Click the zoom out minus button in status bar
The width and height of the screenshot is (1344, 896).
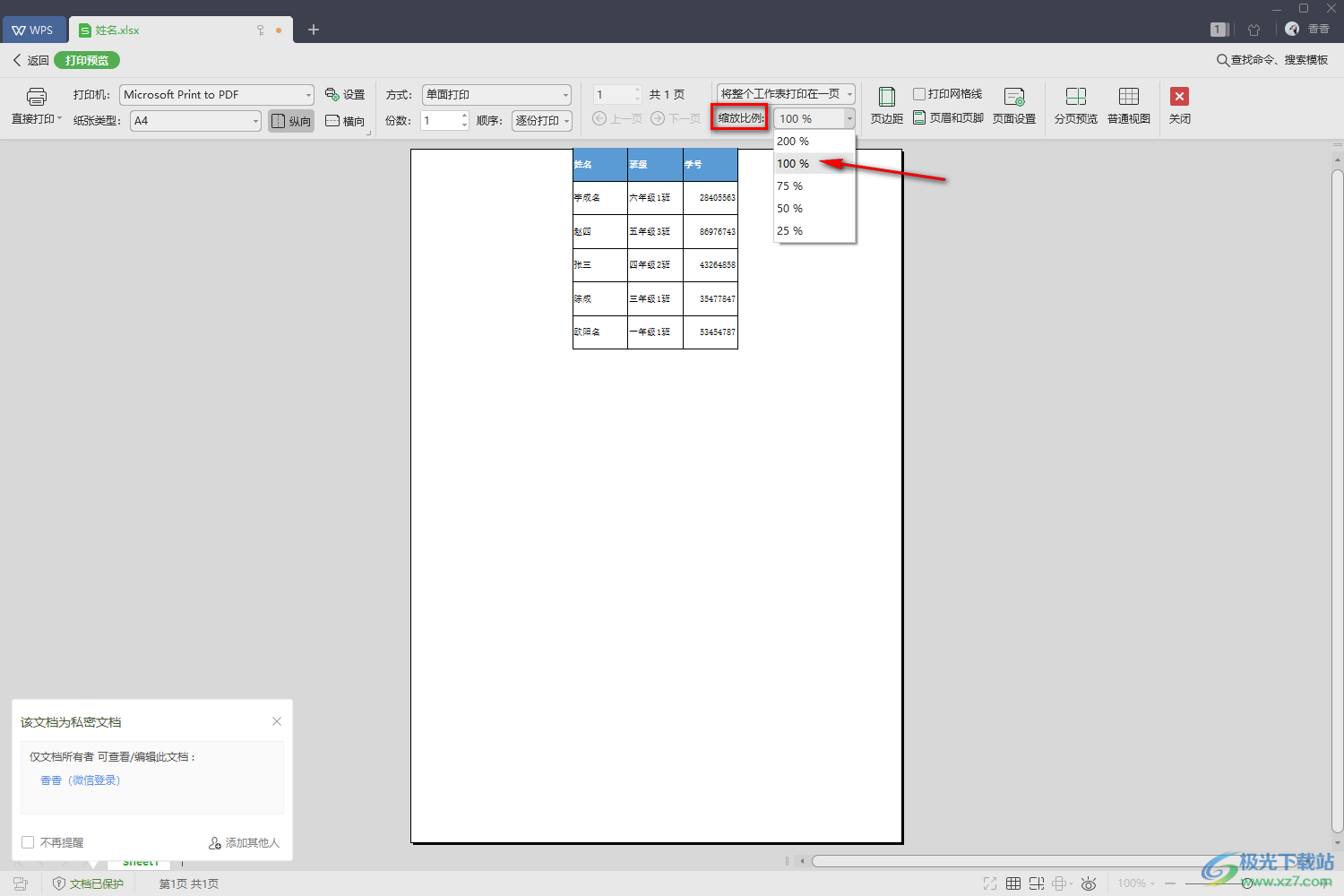1170,883
